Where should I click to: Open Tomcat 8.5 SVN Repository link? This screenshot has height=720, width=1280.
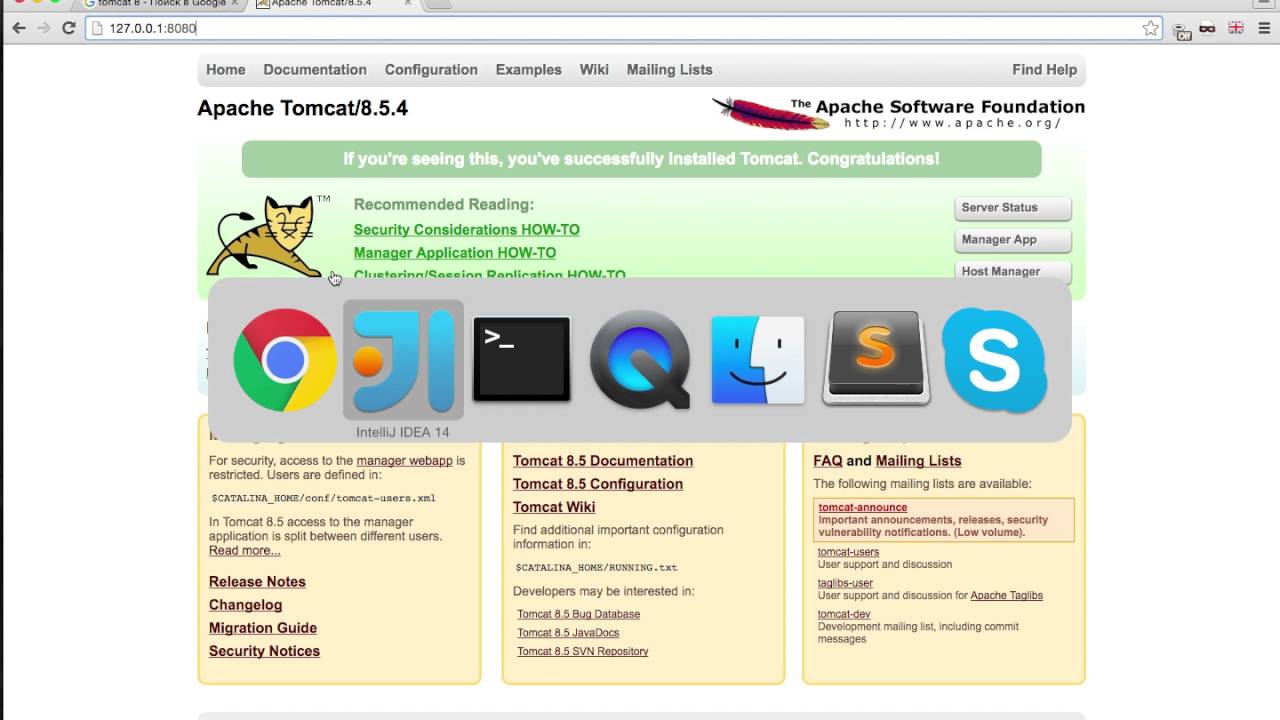click(583, 652)
